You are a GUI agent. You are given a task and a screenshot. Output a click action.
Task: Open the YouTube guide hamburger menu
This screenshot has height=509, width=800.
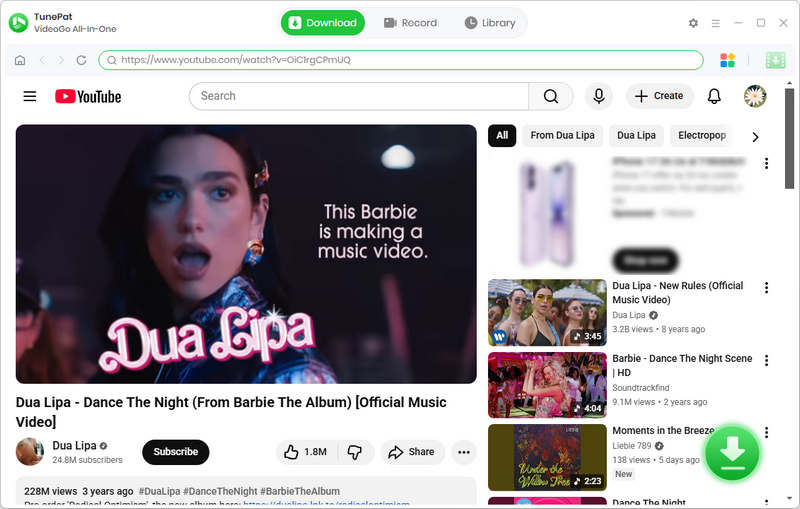tap(30, 96)
